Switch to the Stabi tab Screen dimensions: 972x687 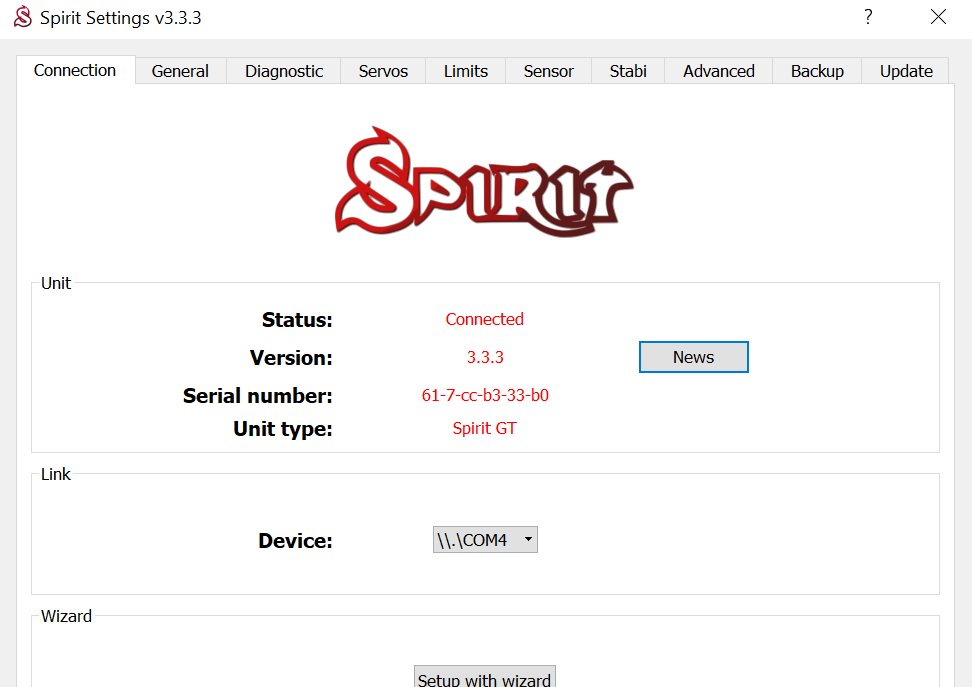click(x=628, y=71)
